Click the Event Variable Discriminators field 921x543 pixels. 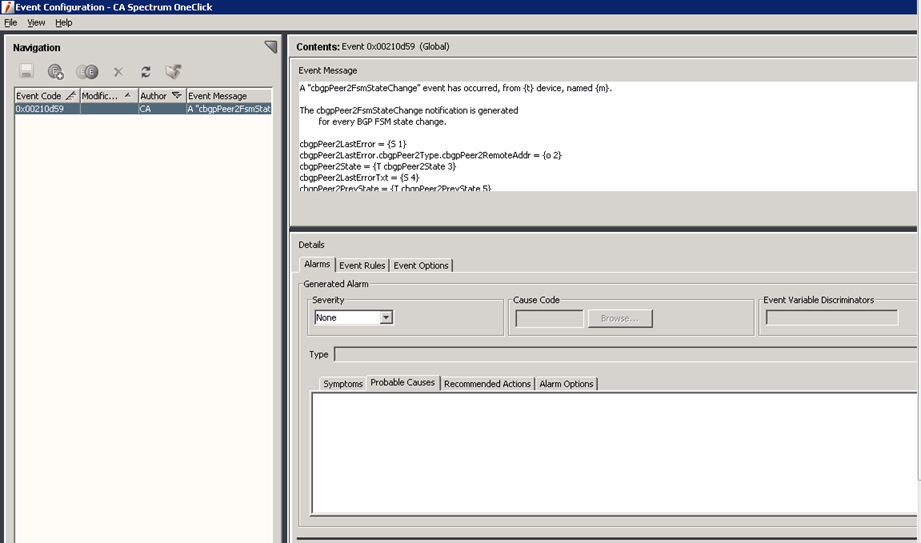pyautogui.click(x=831, y=318)
